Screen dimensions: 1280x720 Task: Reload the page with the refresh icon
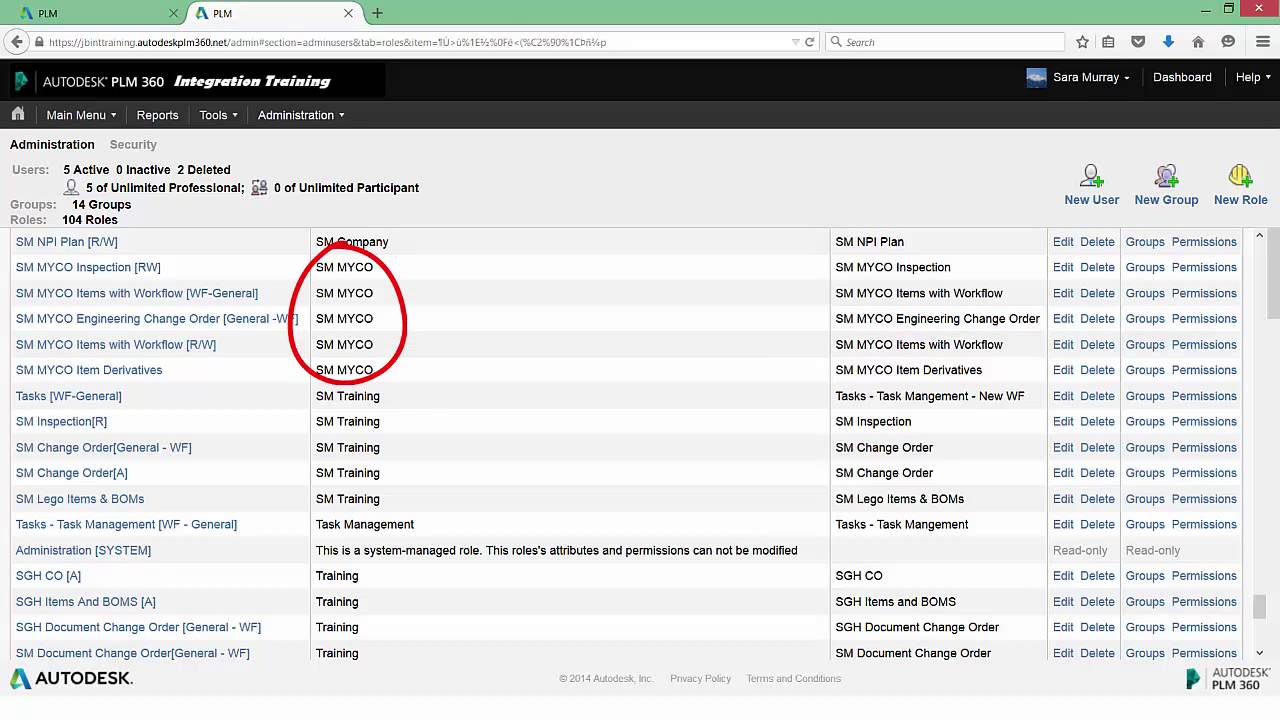point(810,42)
